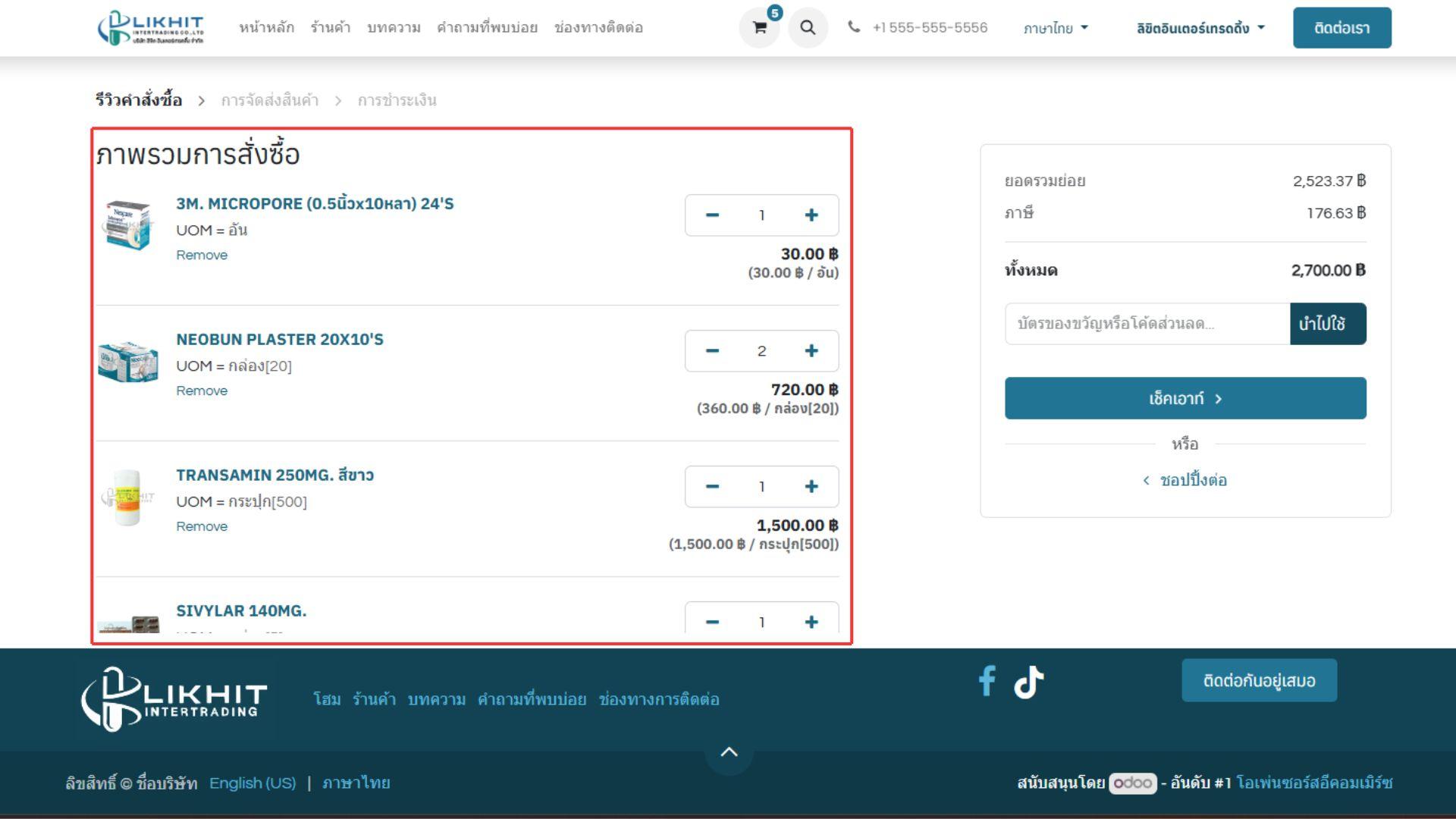This screenshot has height=819, width=1456.
Task: Click the quantity field of NEOBUN PLASTER
Action: pyautogui.click(x=761, y=351)
